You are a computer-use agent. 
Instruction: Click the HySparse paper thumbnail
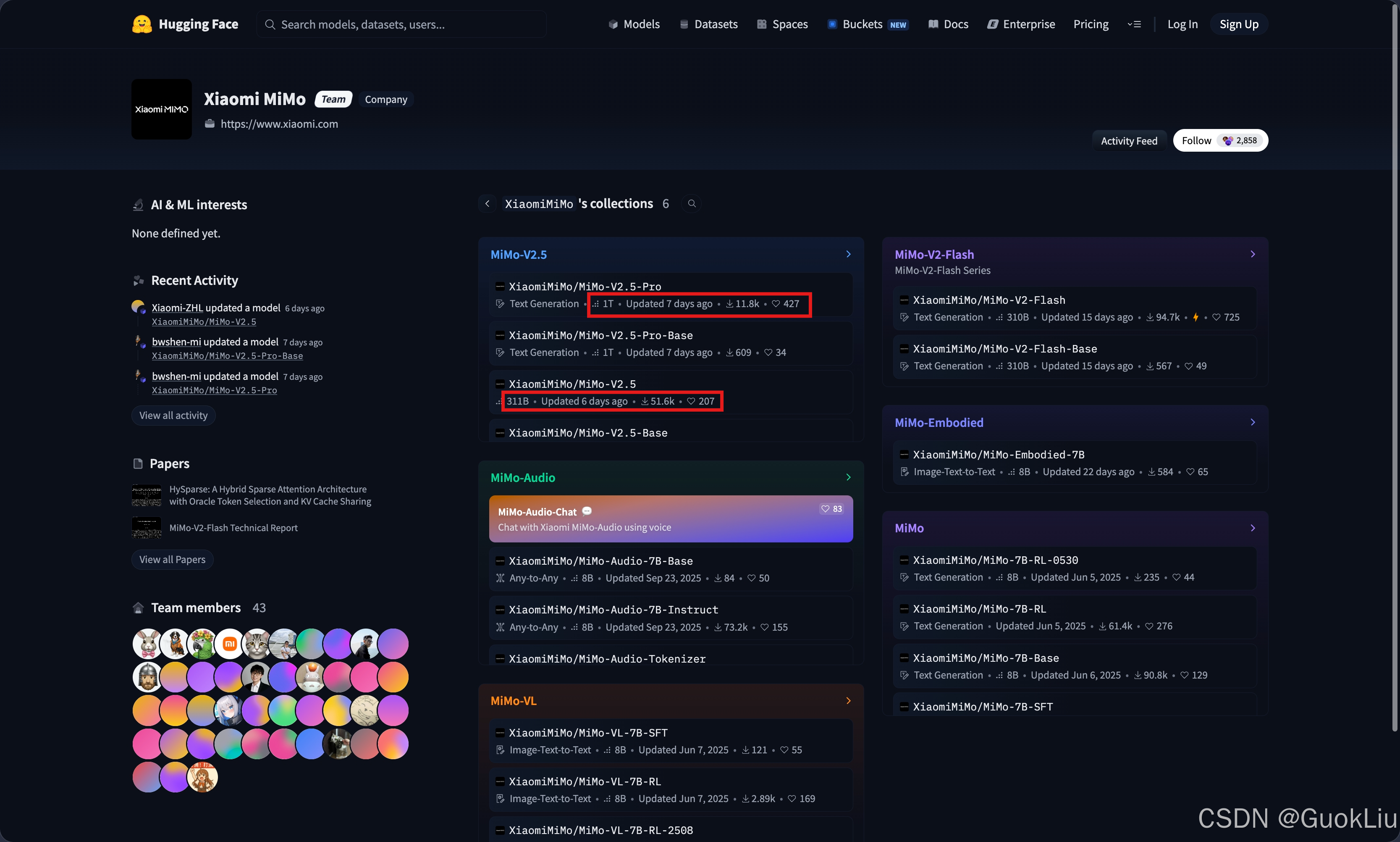[146, 495]
